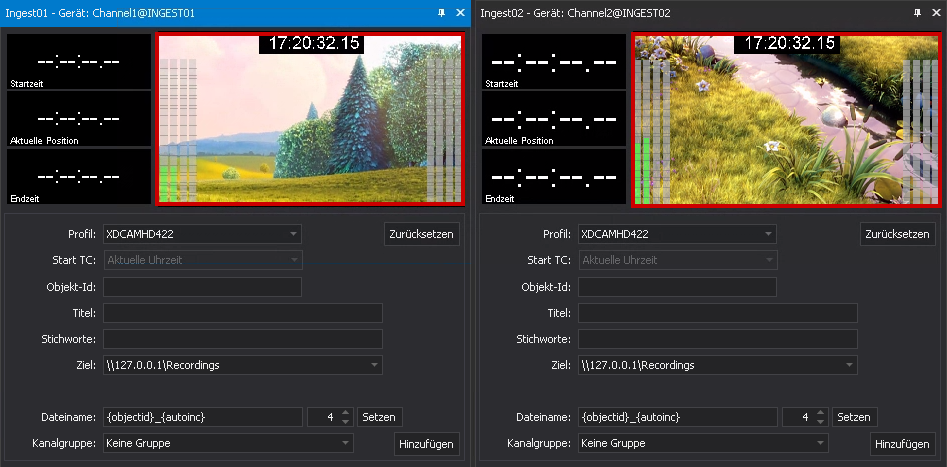Focus the Objekt-Id field in Ingest01
This screenshot has height=467, width=947.
tap(202, 287)
